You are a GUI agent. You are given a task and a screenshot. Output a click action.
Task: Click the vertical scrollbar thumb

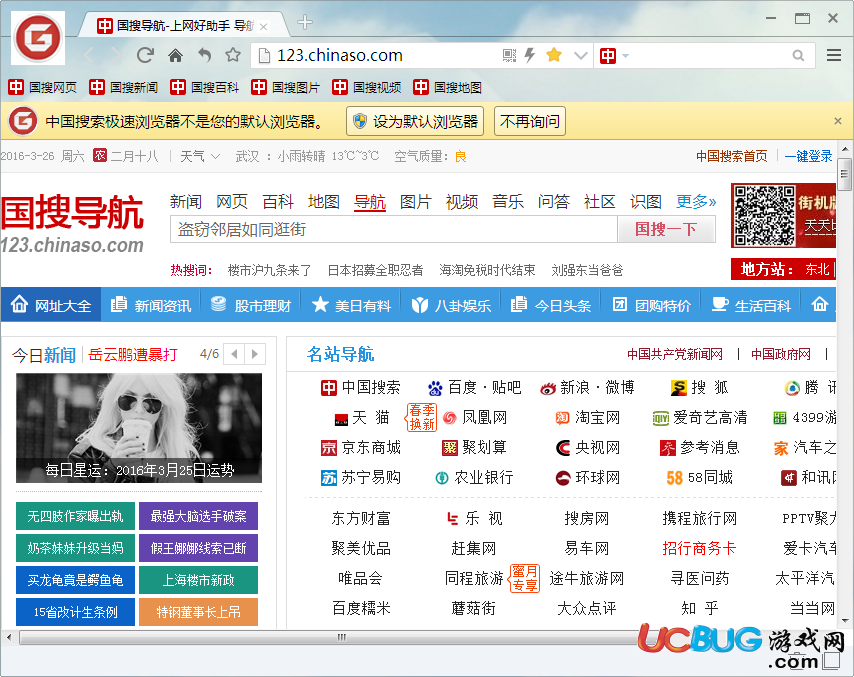844,174
